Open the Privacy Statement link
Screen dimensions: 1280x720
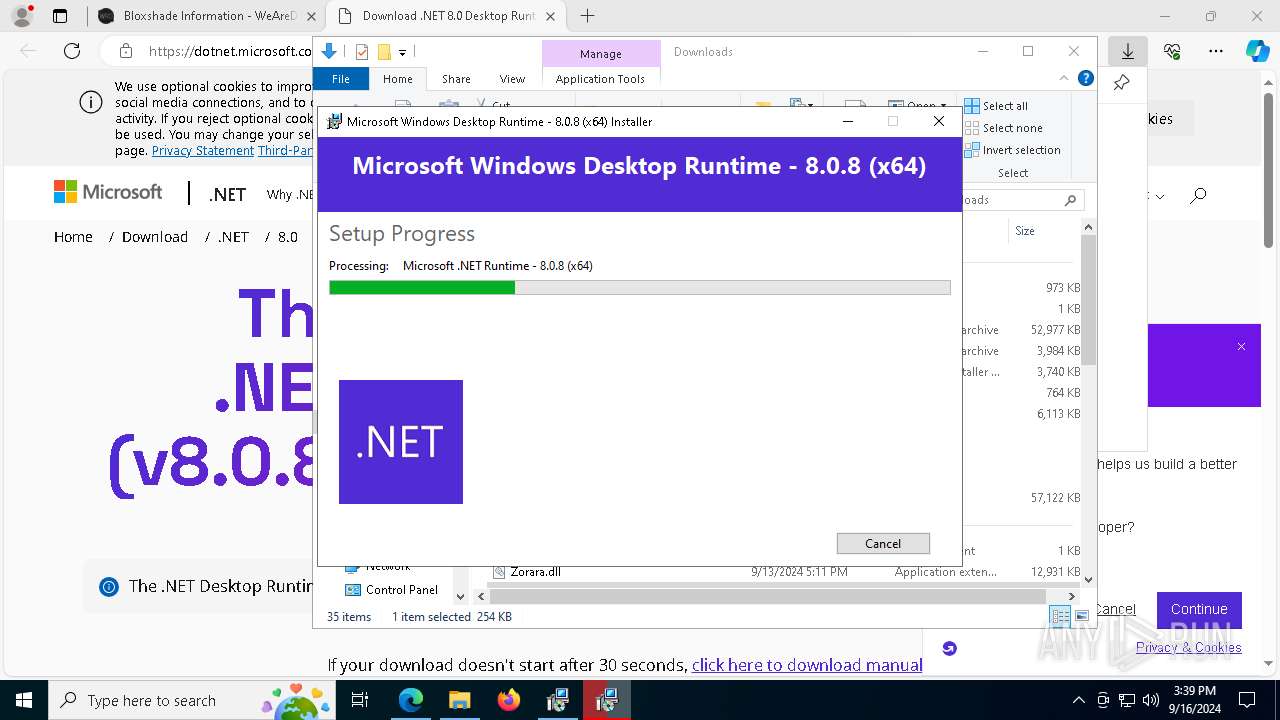tap(203, 150)
